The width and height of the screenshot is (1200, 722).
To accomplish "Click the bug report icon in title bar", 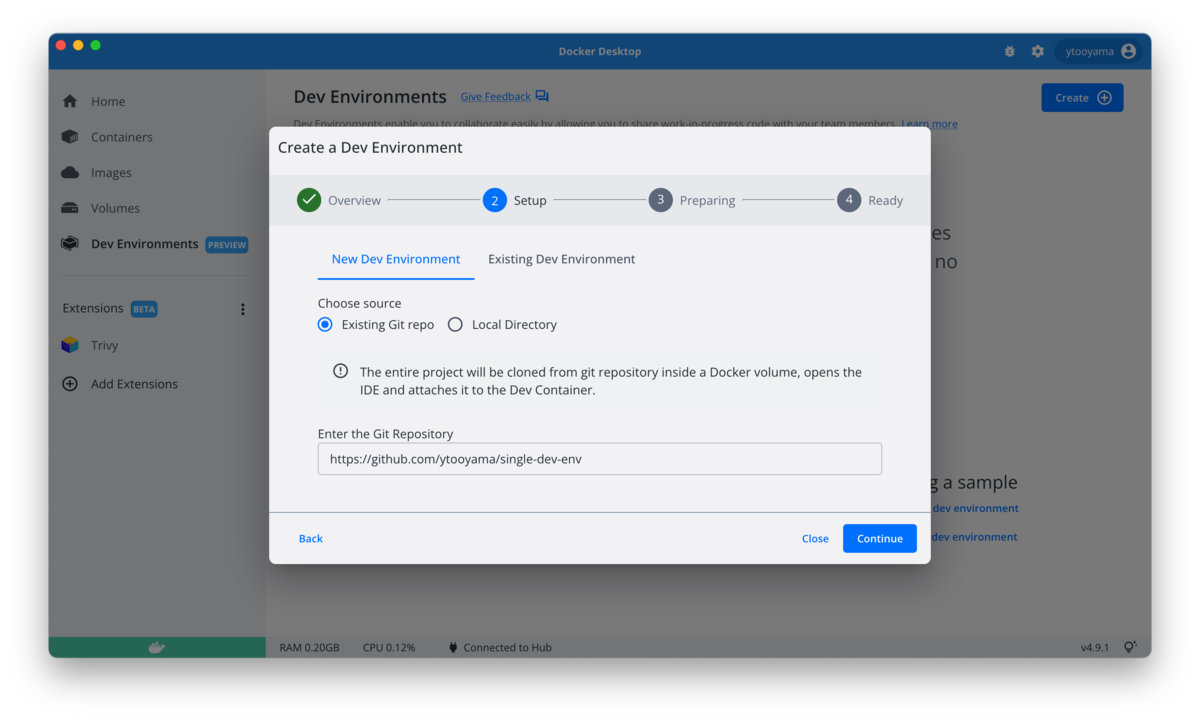I will (1009, 51).
